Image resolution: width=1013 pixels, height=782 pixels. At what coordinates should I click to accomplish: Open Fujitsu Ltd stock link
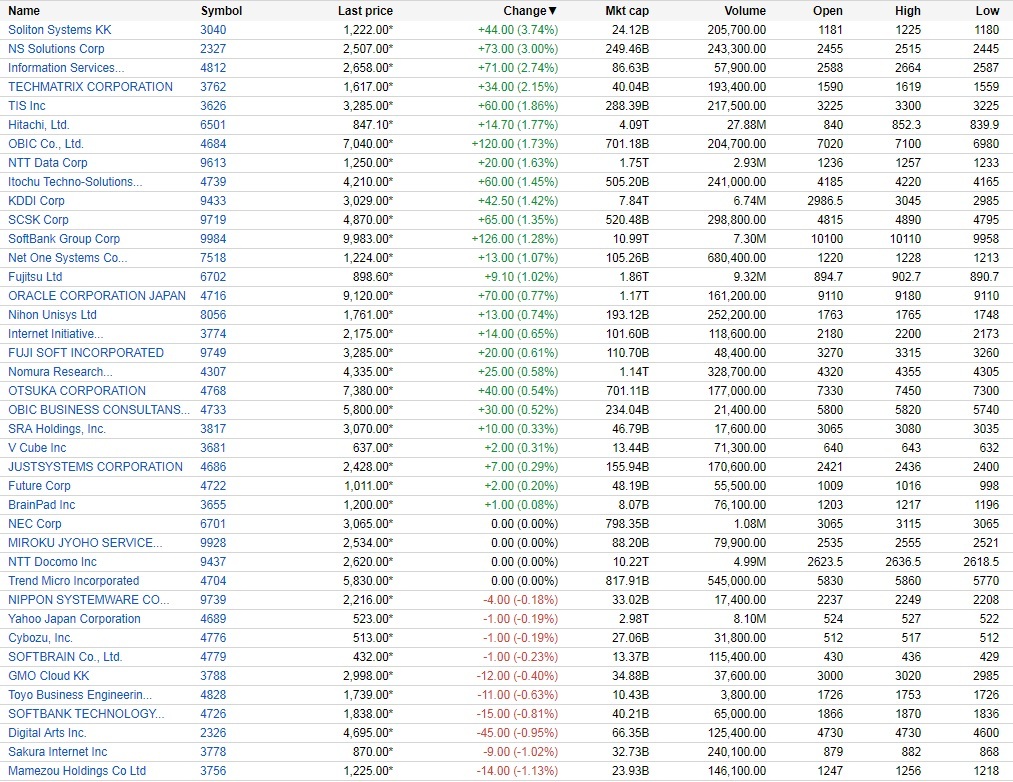(35, 277)
